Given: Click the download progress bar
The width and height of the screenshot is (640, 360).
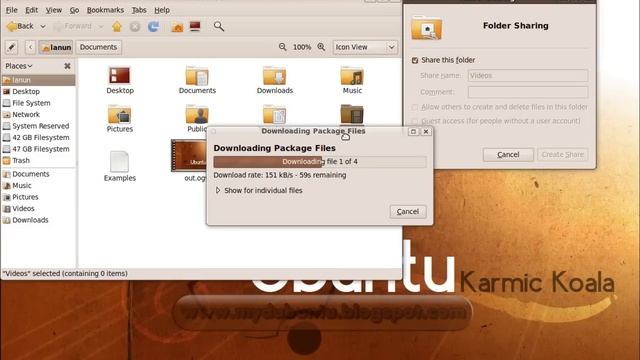Looking at the screenshot, I should click(320, 162).
